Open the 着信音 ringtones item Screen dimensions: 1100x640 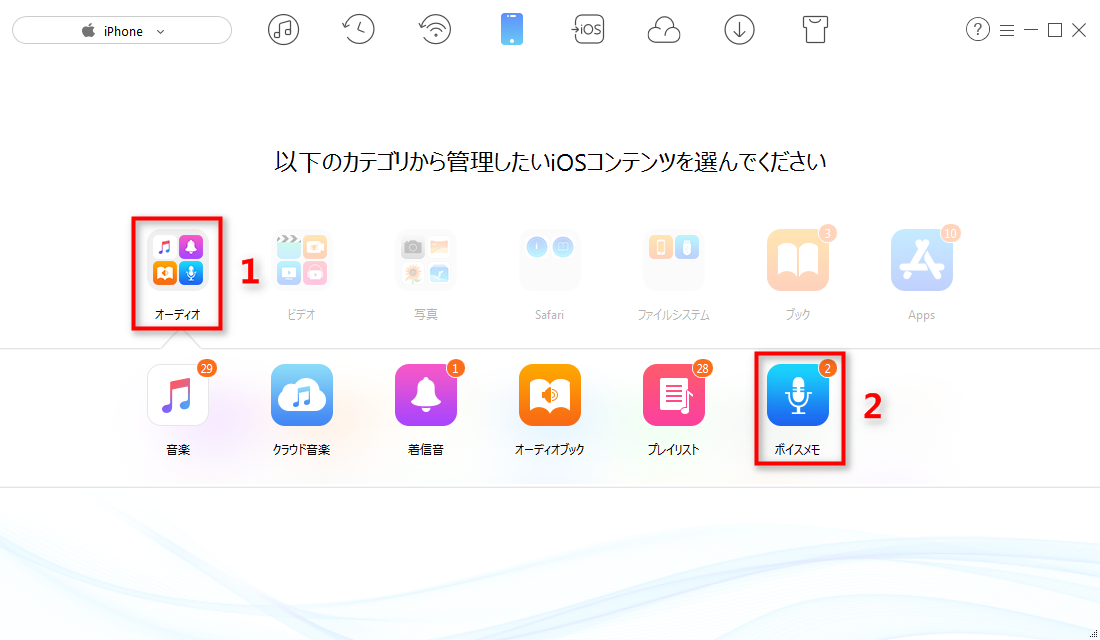pos(426,409)
